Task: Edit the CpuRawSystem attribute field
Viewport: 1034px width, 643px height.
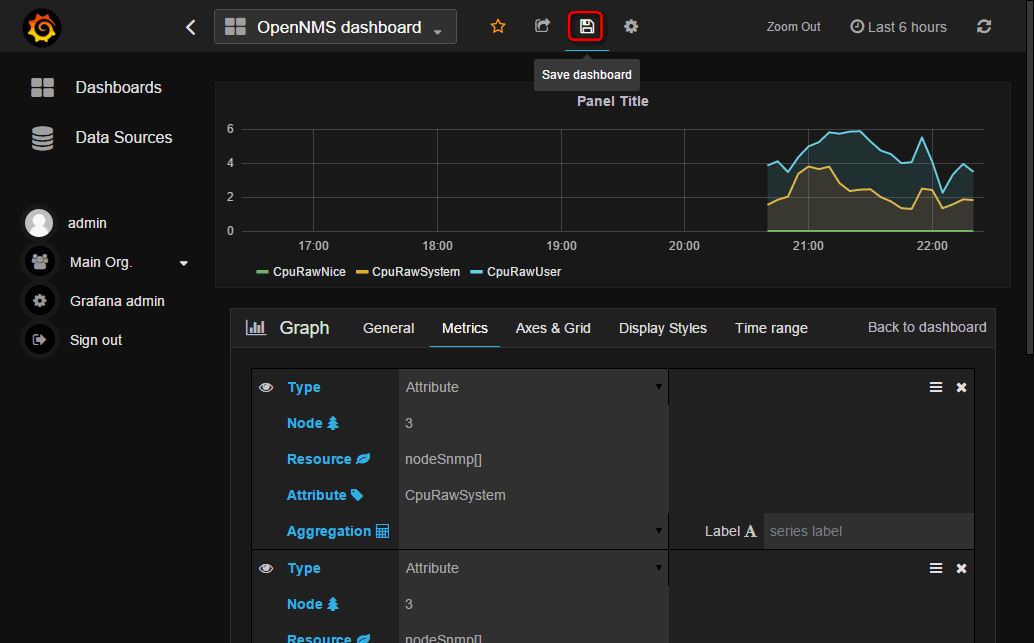Action: coord(533,495)
